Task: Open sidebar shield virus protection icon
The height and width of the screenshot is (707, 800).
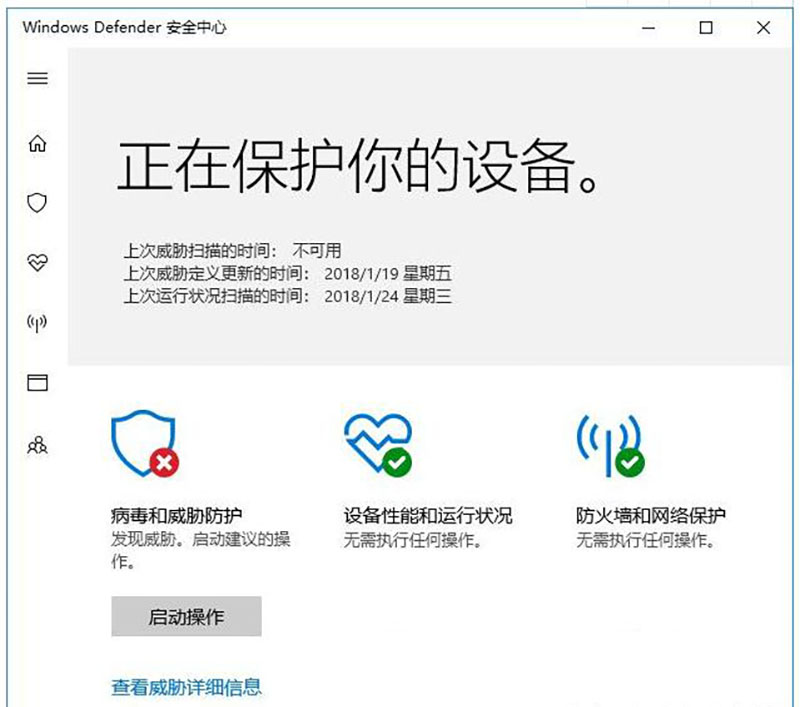Action: tap(37, 203)
